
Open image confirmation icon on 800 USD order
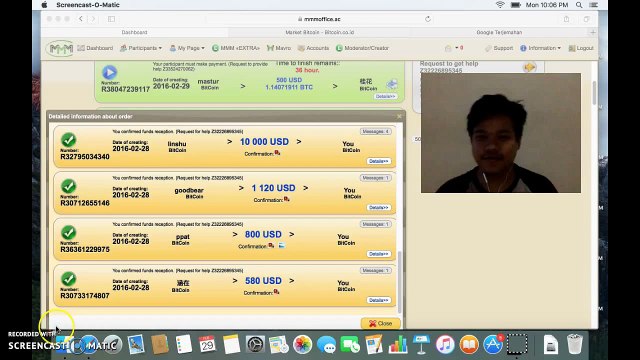(x=281, y=246)
